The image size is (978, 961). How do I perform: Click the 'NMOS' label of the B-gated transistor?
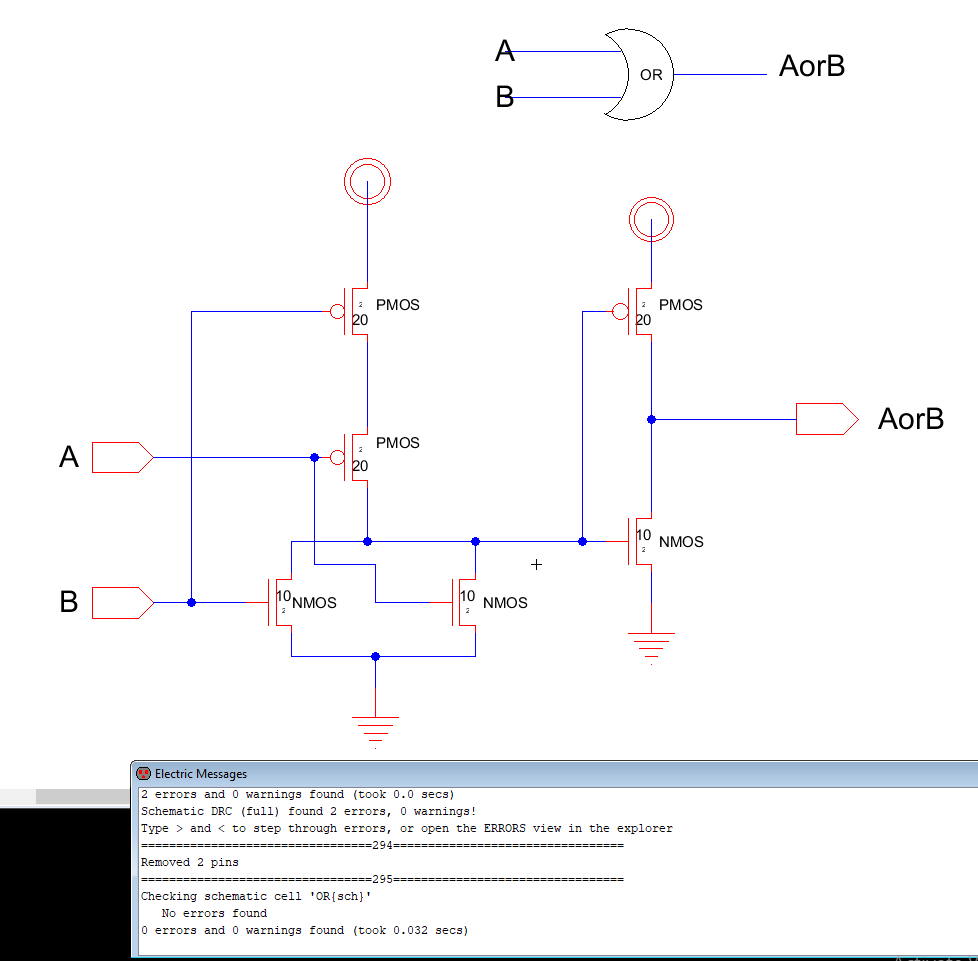tap(314, 602)
